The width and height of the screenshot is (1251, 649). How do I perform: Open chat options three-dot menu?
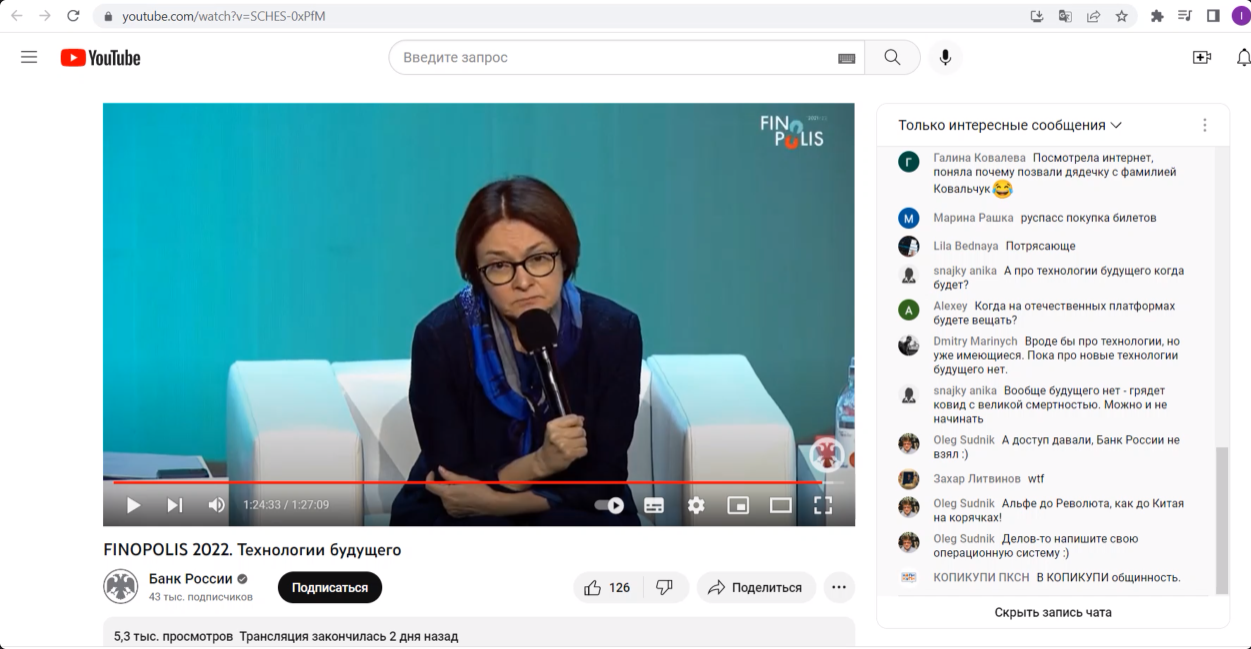[x=1204, y=125]
